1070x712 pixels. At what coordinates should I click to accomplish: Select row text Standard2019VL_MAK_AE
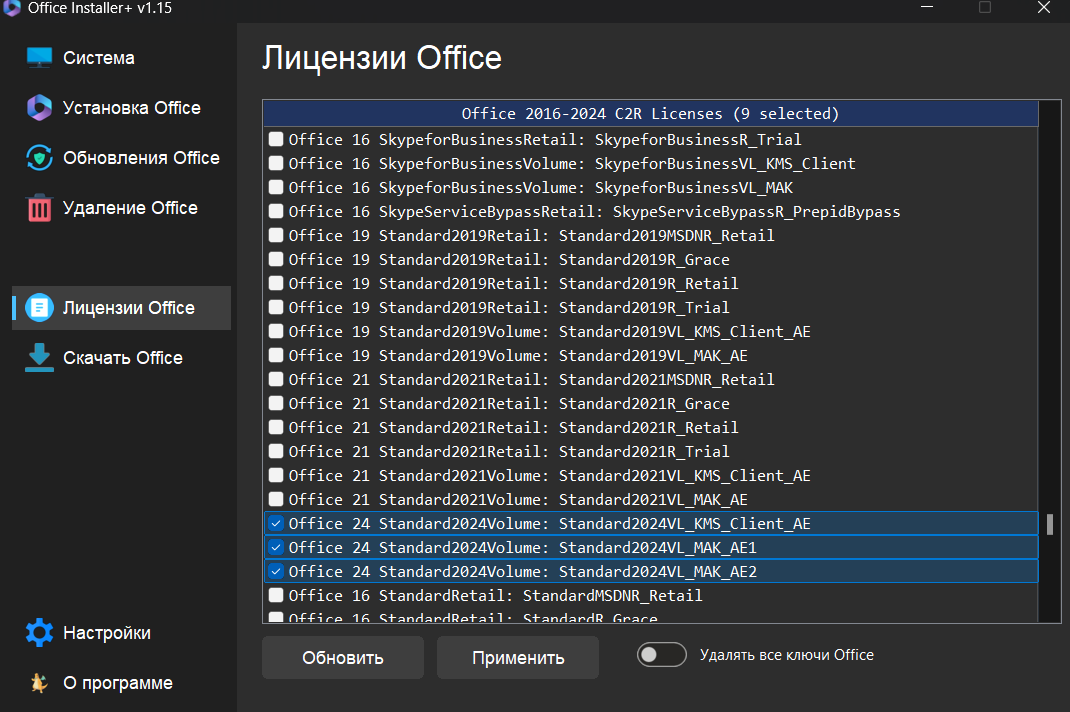coord(518,356)
